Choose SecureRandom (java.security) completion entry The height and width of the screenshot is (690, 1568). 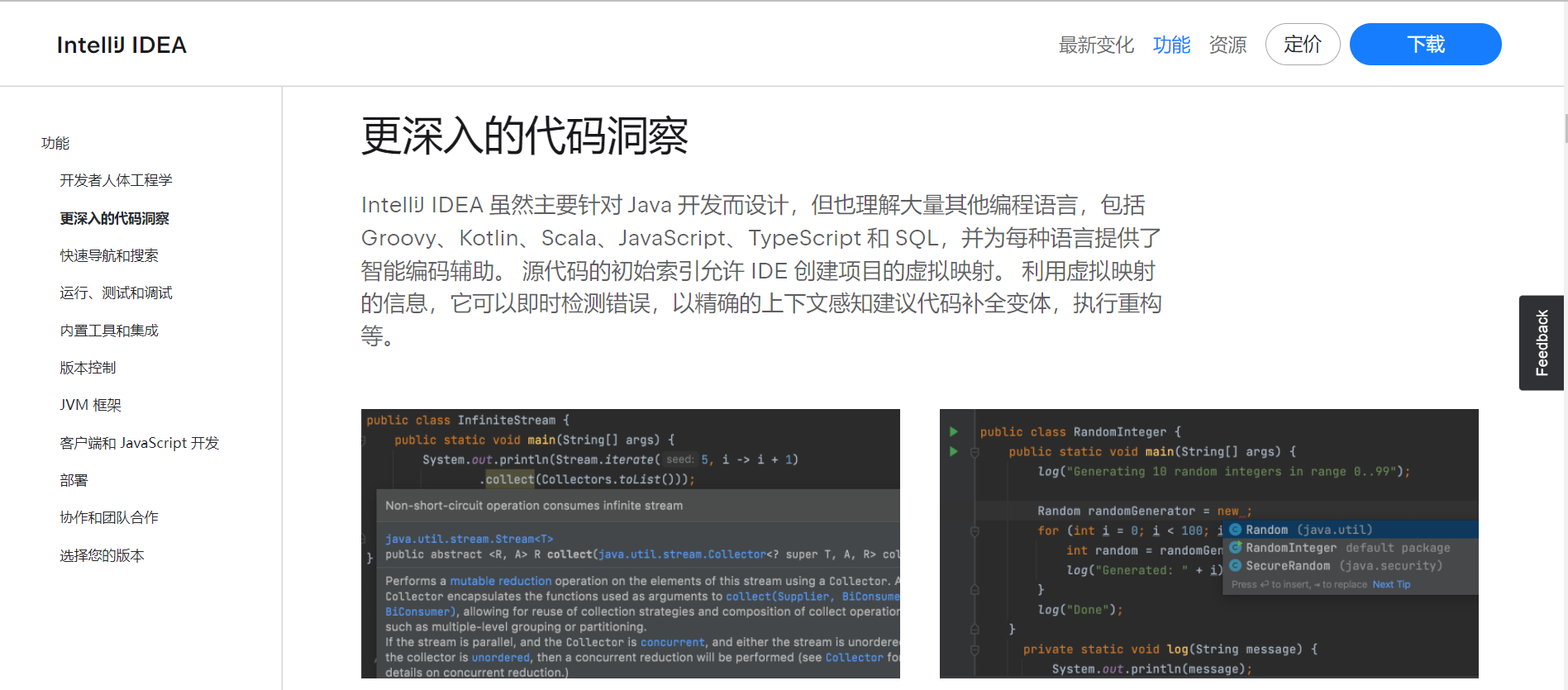[x=1351, y=566]
